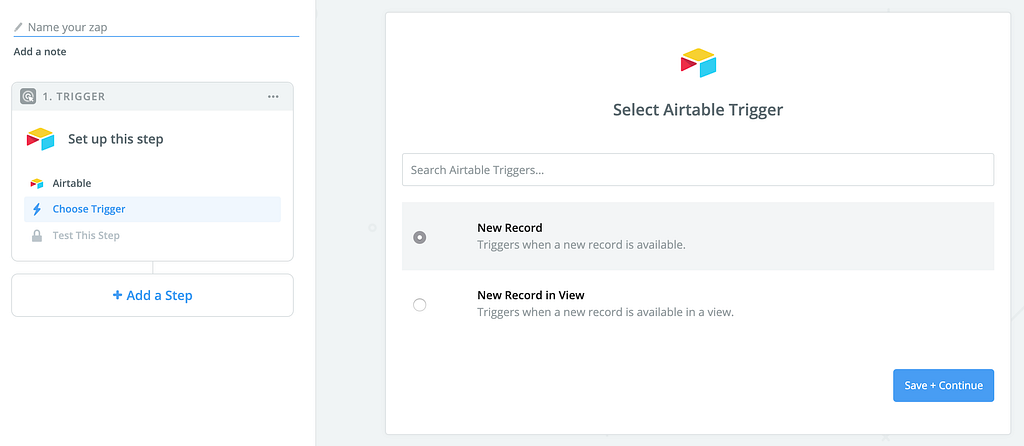Click the small Airtable icon in step list
This screenshot has width=1024, height=446.
[37, 183]
